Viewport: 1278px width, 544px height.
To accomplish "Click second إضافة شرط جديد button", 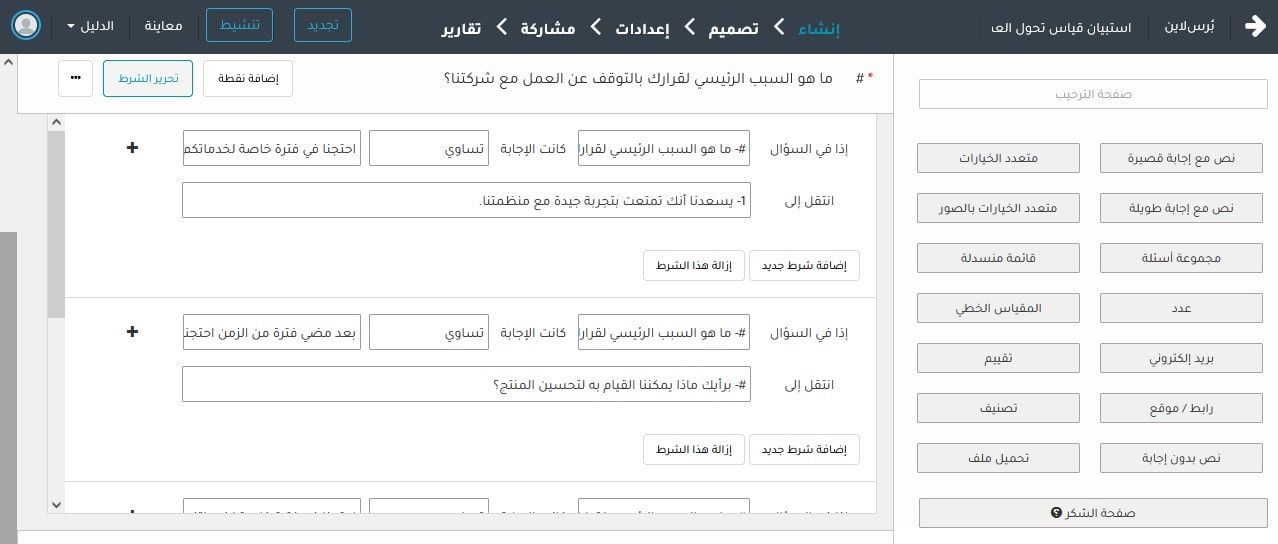I will (804, 449).
